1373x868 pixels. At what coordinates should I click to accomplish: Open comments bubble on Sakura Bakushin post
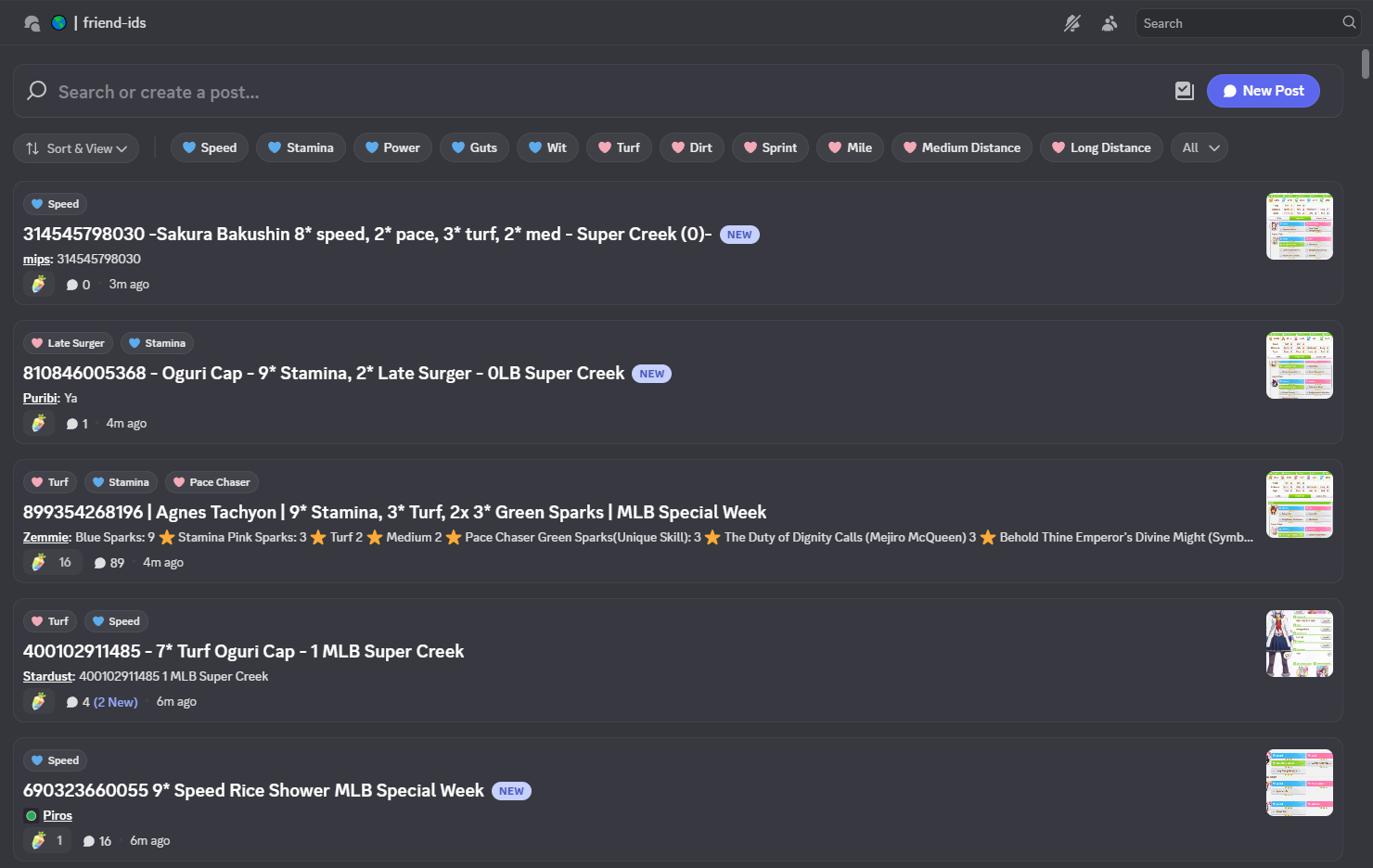tap(78, 285)
